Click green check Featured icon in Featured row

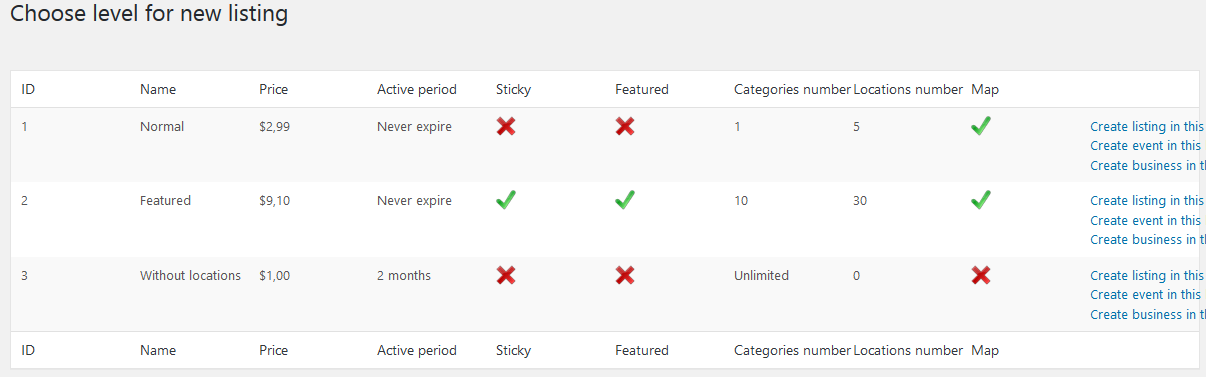(625, 200)
